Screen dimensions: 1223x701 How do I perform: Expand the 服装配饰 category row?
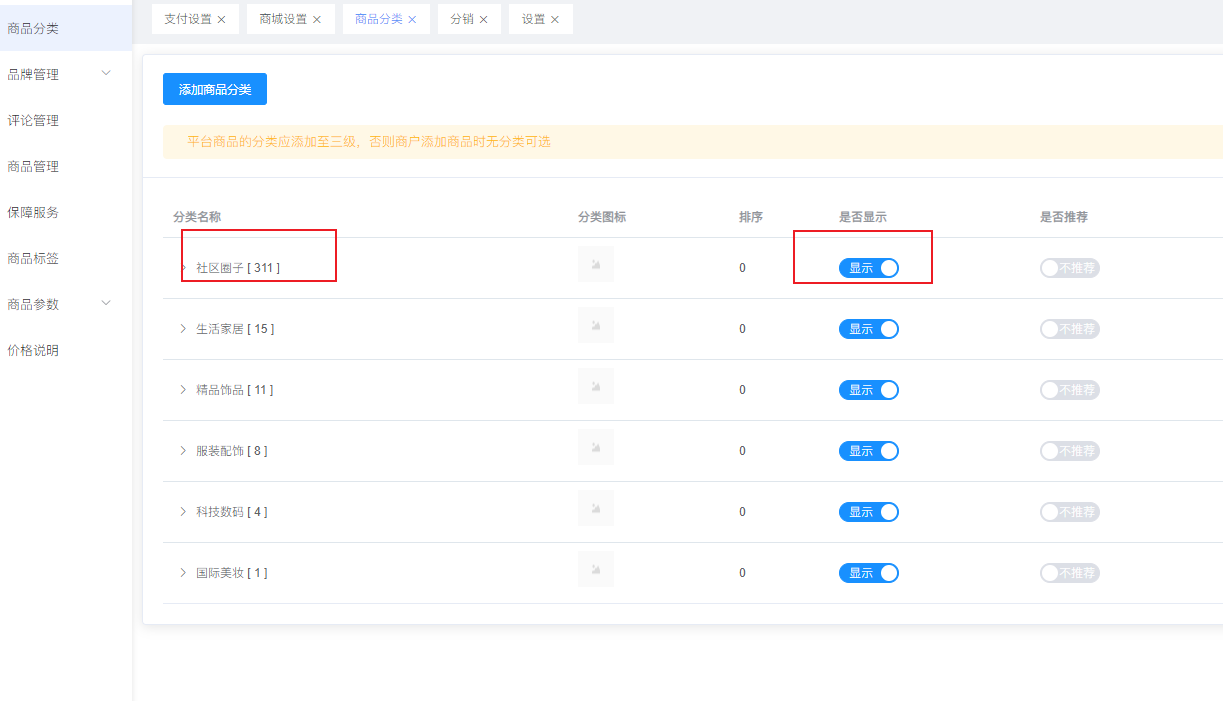point(184,451)
